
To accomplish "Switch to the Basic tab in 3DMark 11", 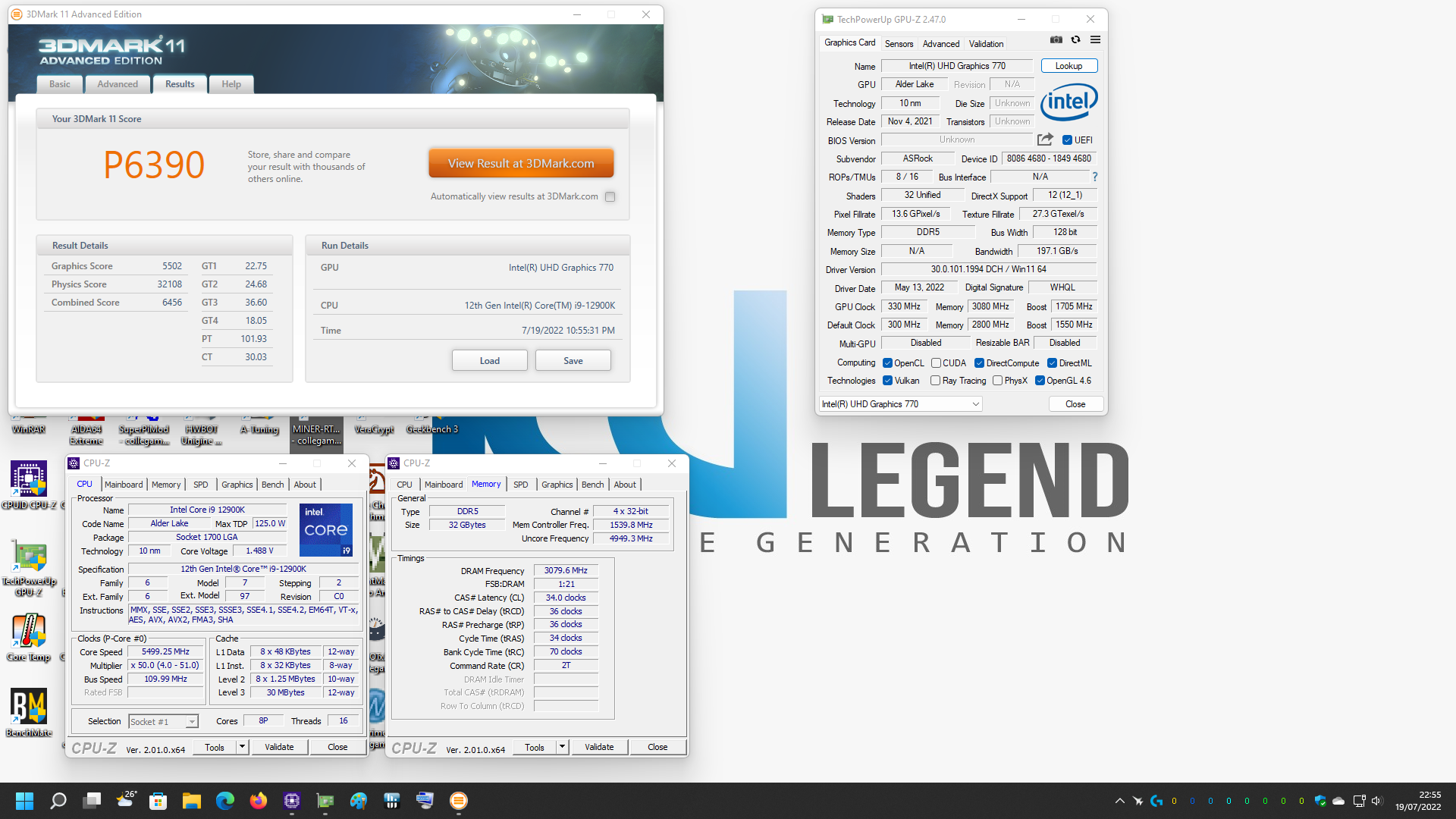I will tap(60, 84).
